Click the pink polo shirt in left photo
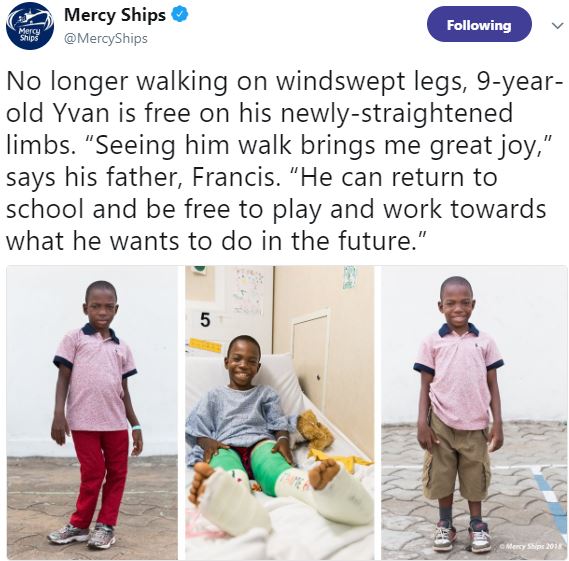This screenshot has width=569, height=561. coord(95,377)
